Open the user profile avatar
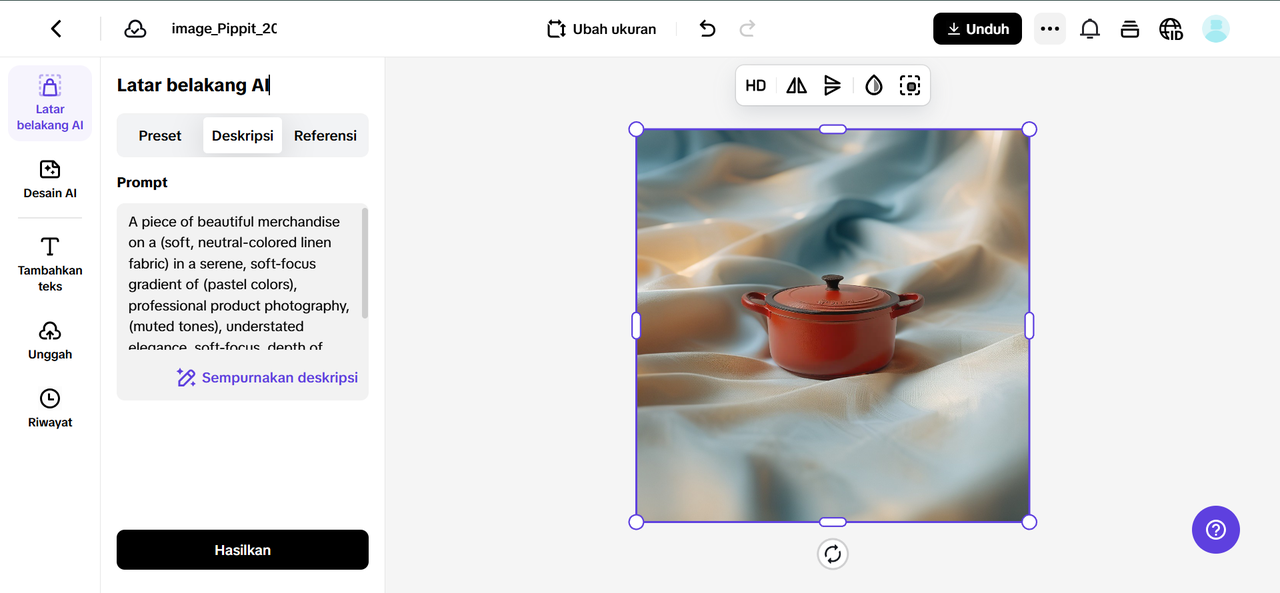The image size is (1280, 593). (1215, 29)
